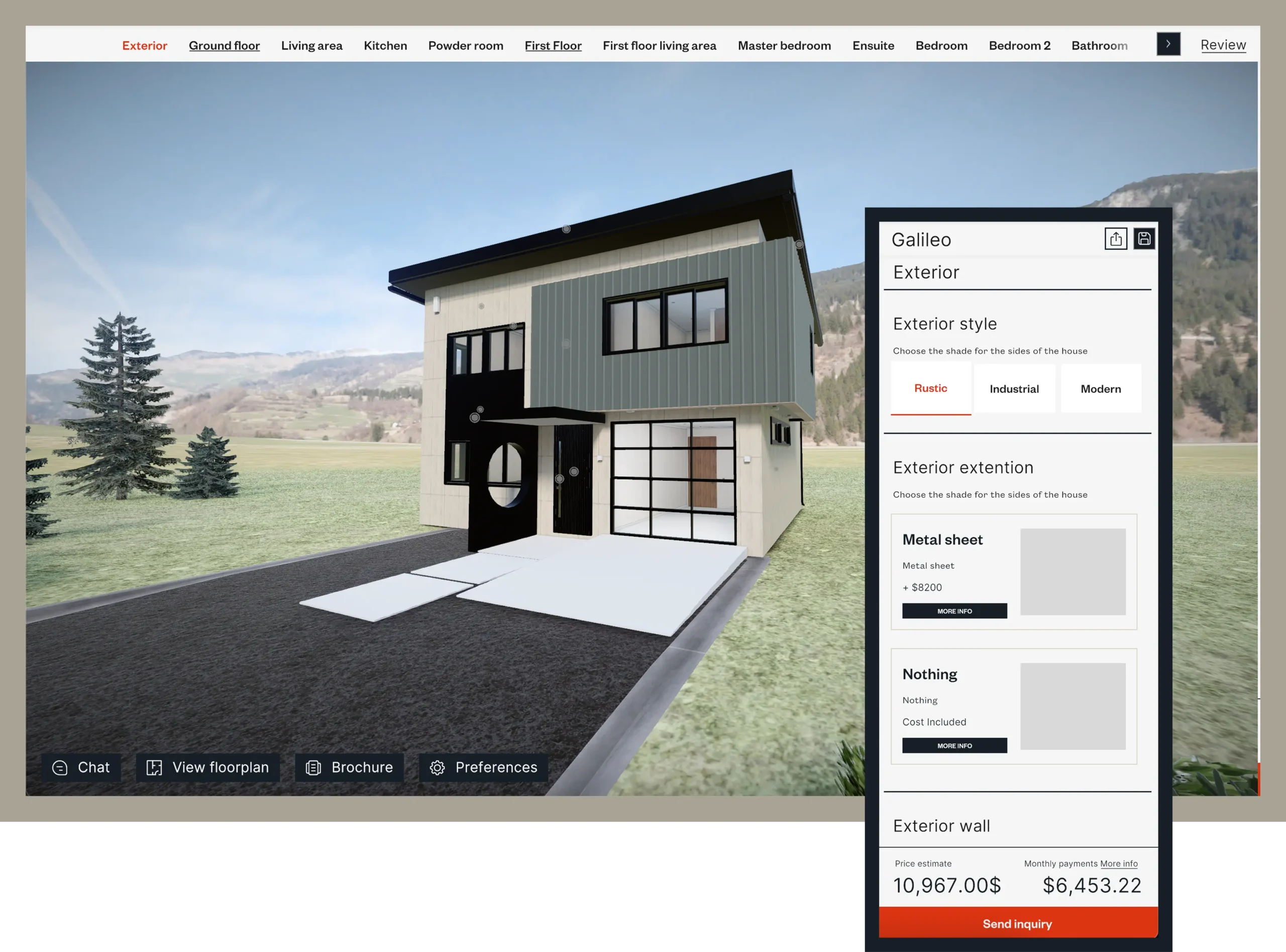Open the Master bedroom tab
The height and width of the screenshot is (952, 1286).
click(784, 46)
